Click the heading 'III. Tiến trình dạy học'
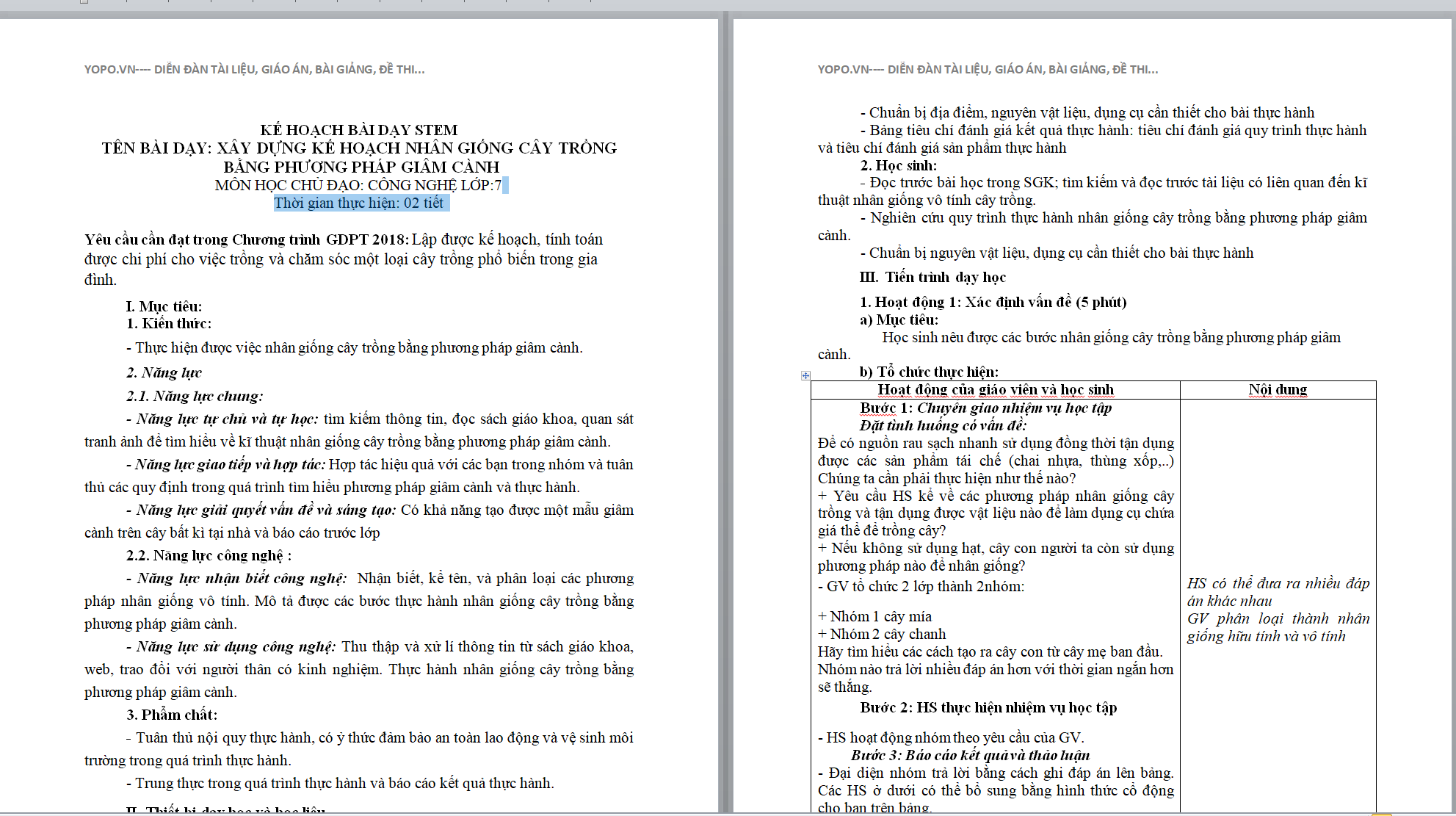 tap(932, 277)
